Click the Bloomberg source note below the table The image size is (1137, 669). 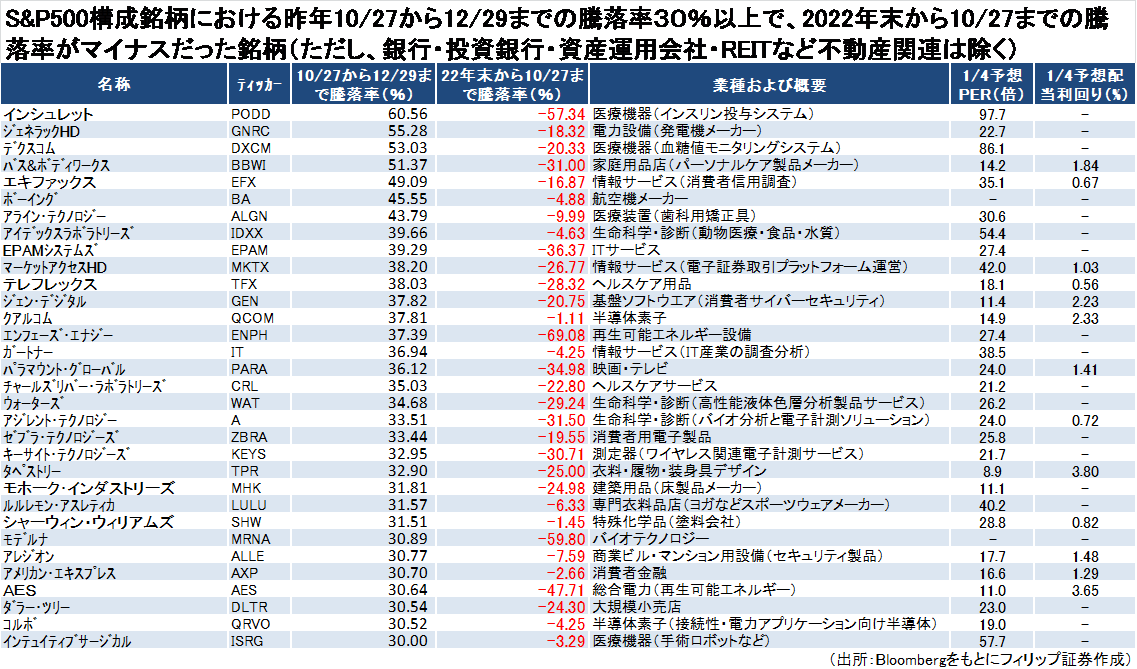pos(980,660)
